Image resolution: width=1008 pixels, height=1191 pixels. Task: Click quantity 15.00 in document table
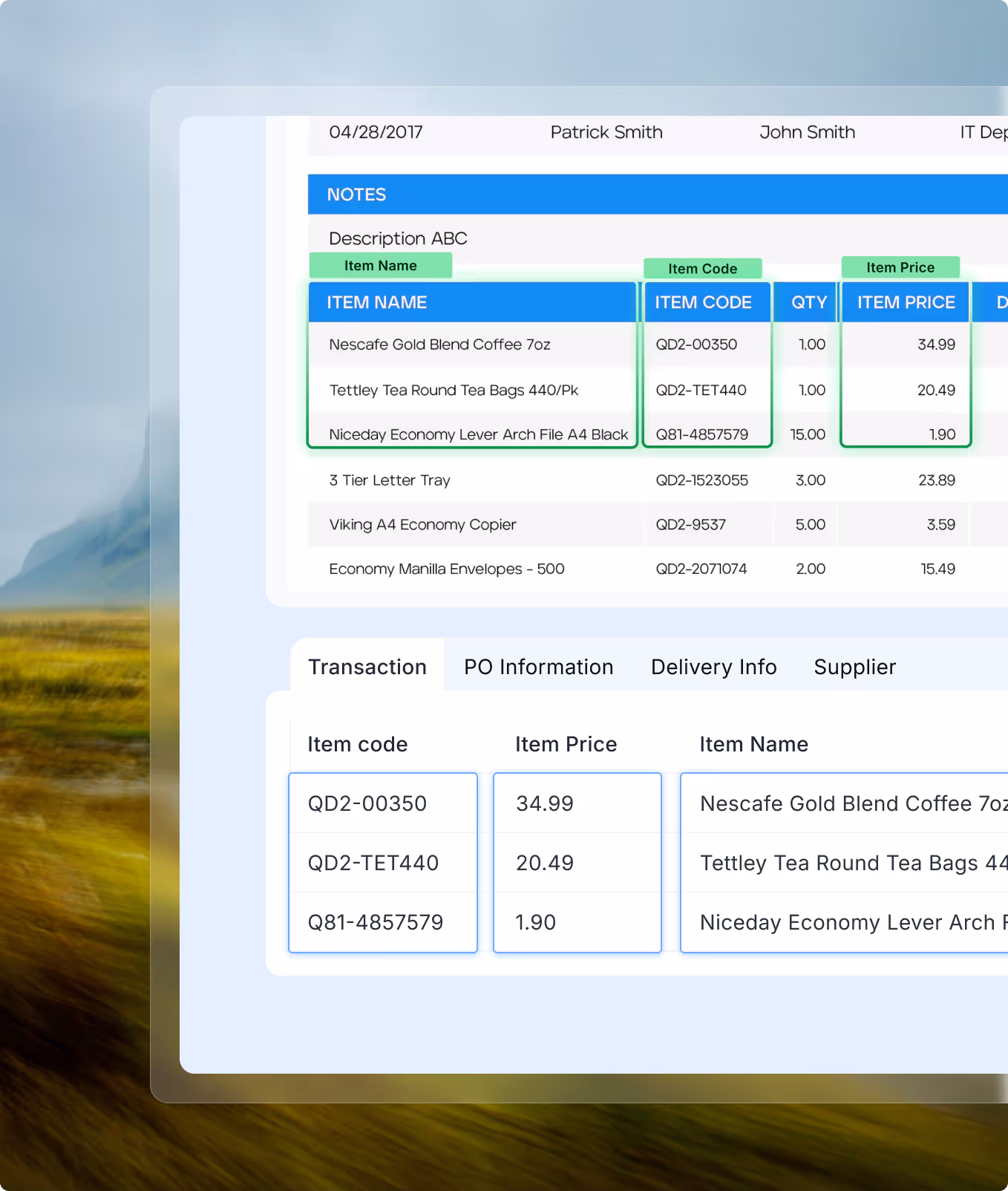808,434
